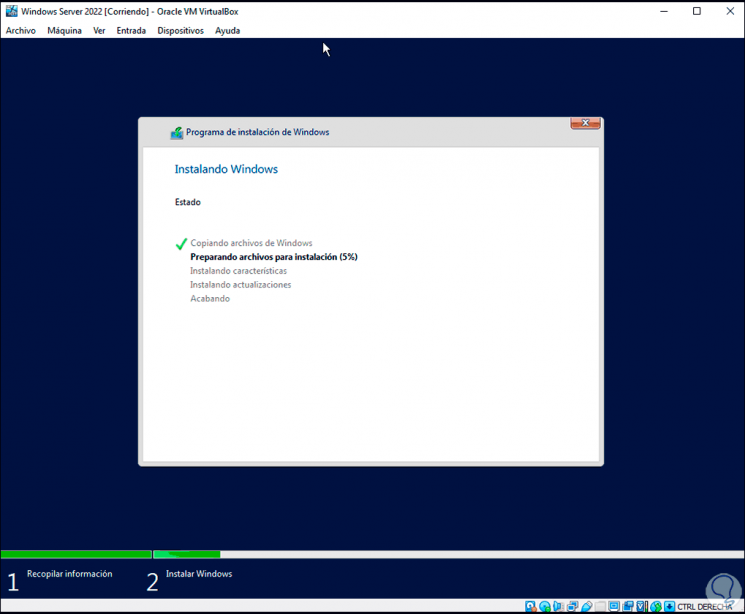The height and width of the screenshot is (614, 745).
Task: Open the Dispositivos menu
Action: tap(181, 30)
